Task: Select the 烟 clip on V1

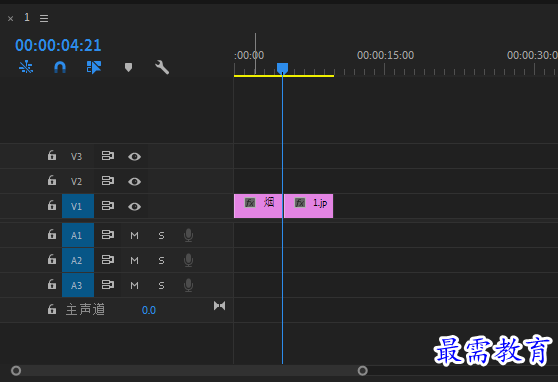Action: [x=258, y=206]
